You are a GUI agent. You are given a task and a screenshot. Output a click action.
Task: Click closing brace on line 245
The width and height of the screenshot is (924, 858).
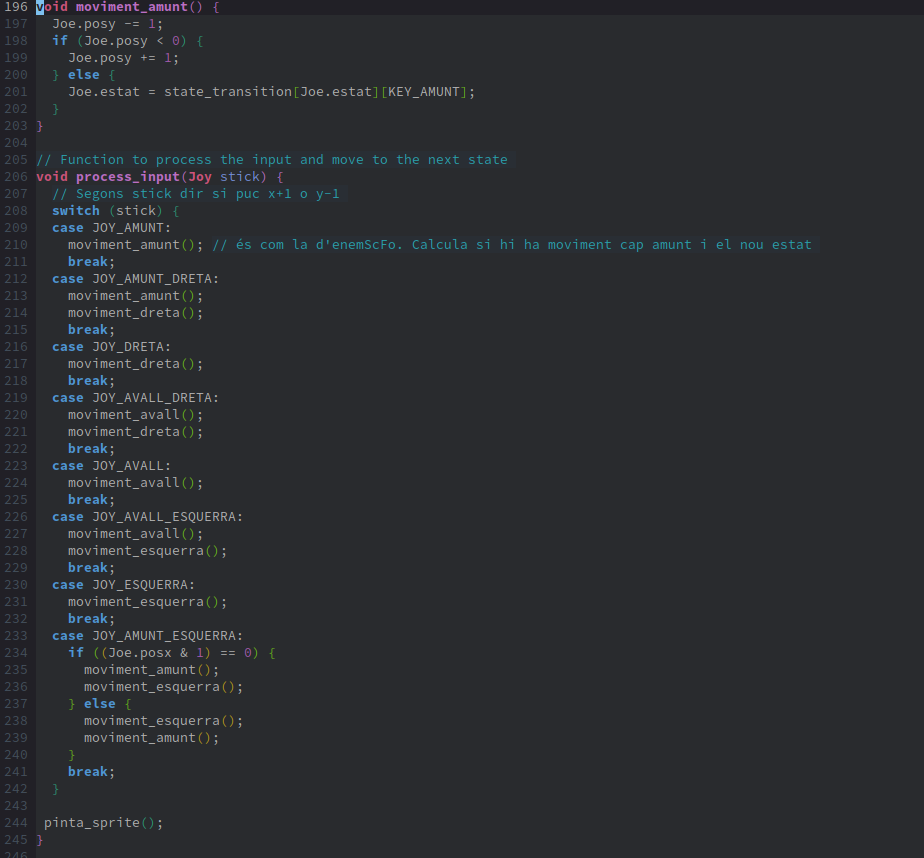tap(39, 840)
